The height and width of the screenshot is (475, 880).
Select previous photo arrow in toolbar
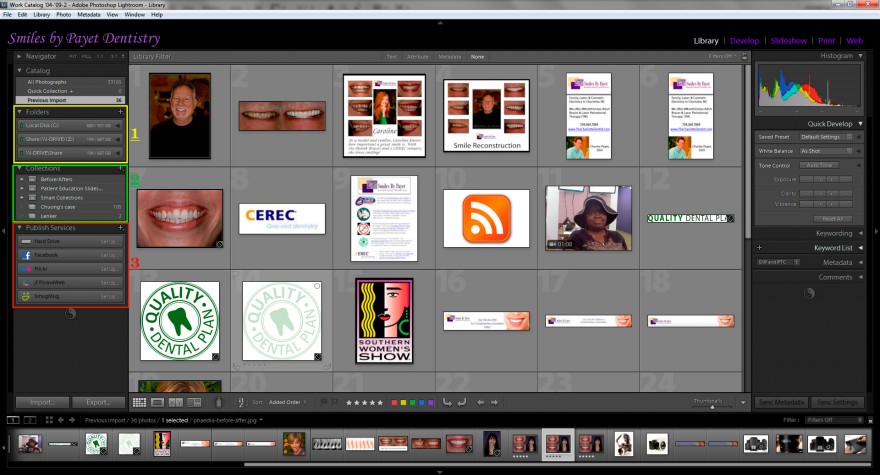pyautogui.click(x=480, y=402)
